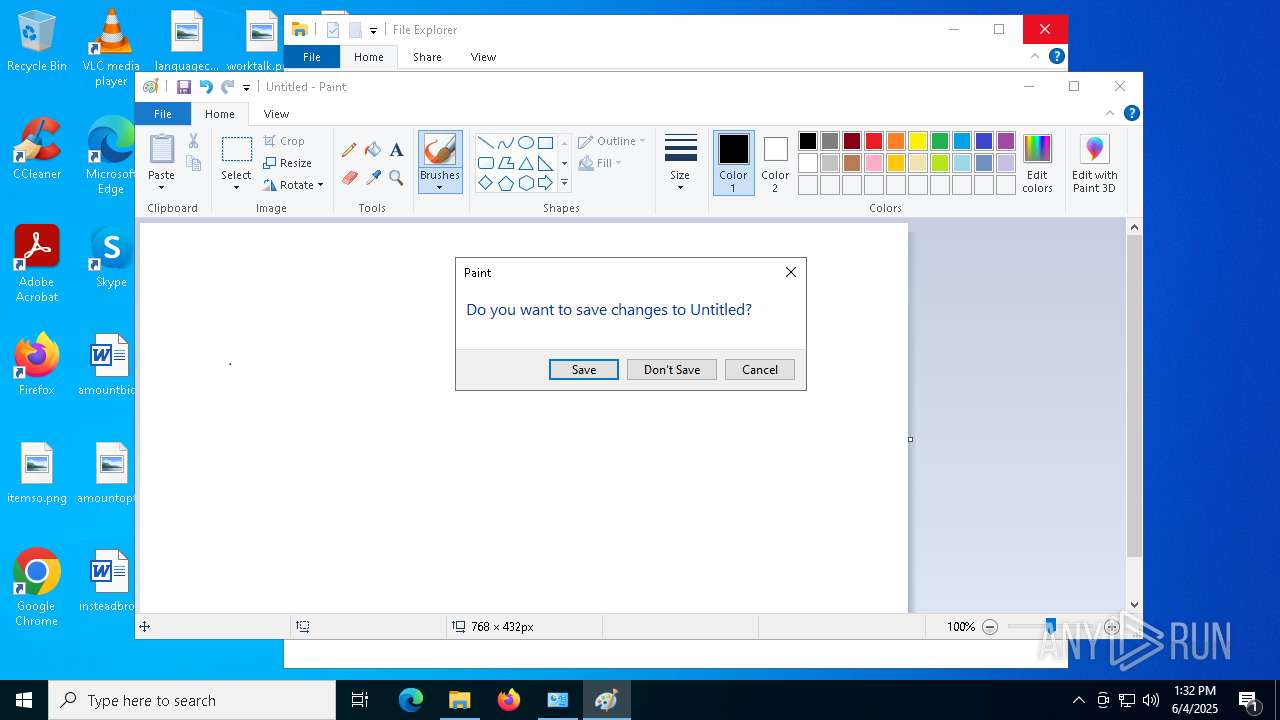
Task: Click the Copy icon in Clipboard group
Action: [x=194, y=163]
